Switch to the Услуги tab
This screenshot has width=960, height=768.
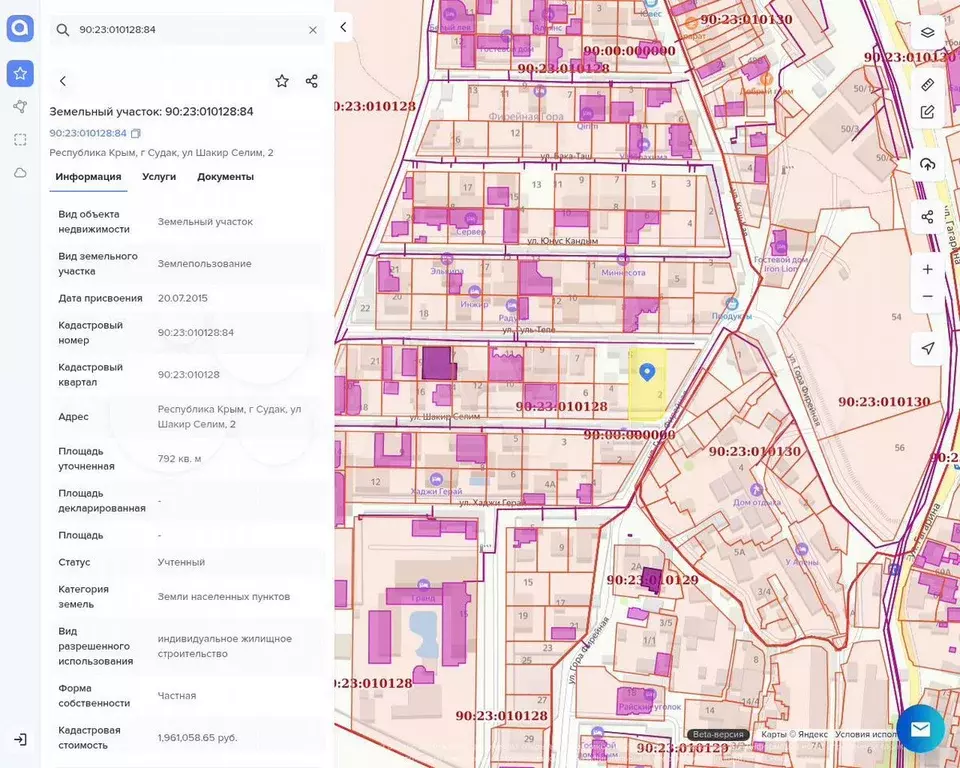point(159,177)
